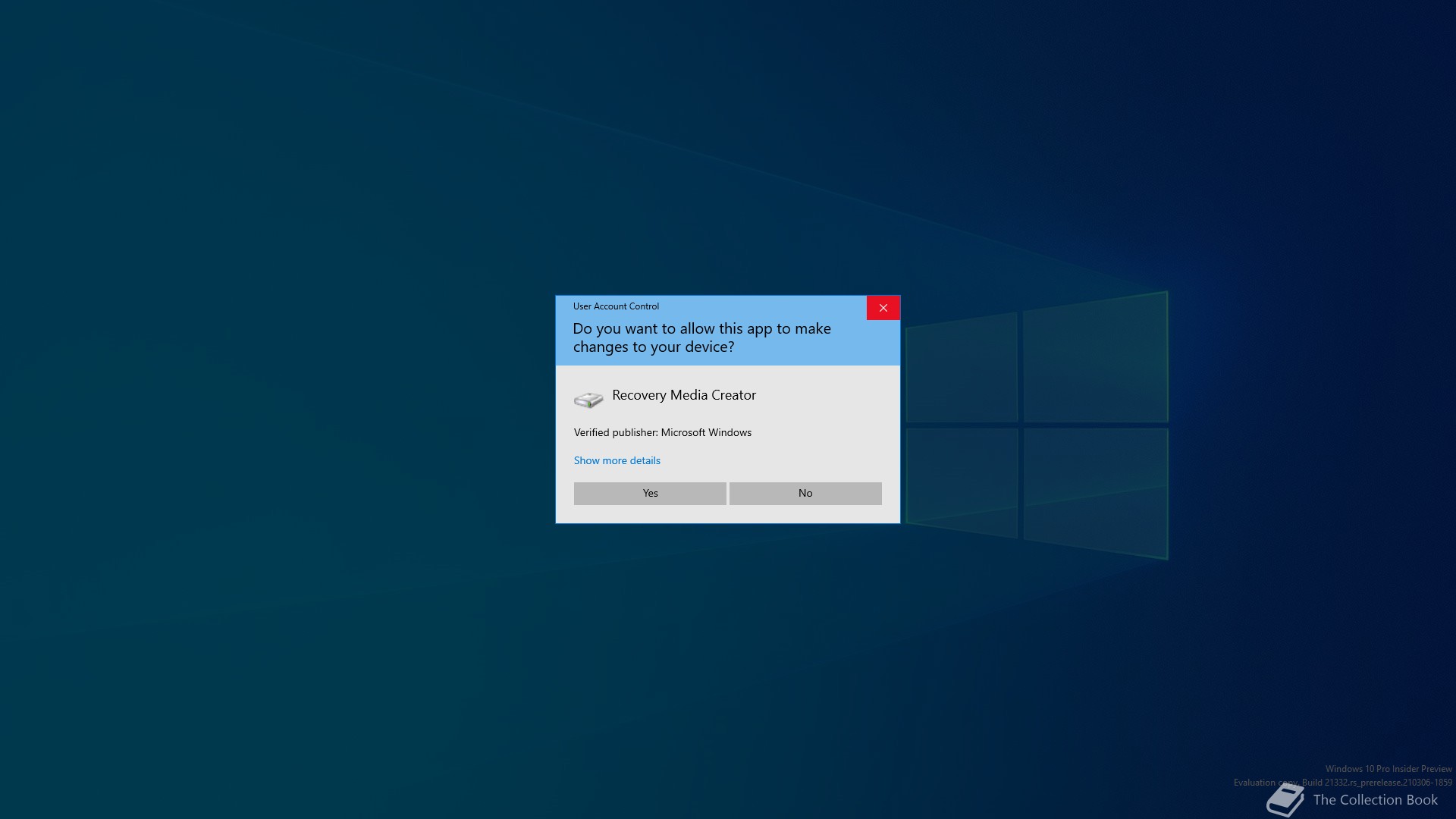Click the Verified publisher Microsoft Windows text
This screenshot has height=819, width=1456.
662,432
